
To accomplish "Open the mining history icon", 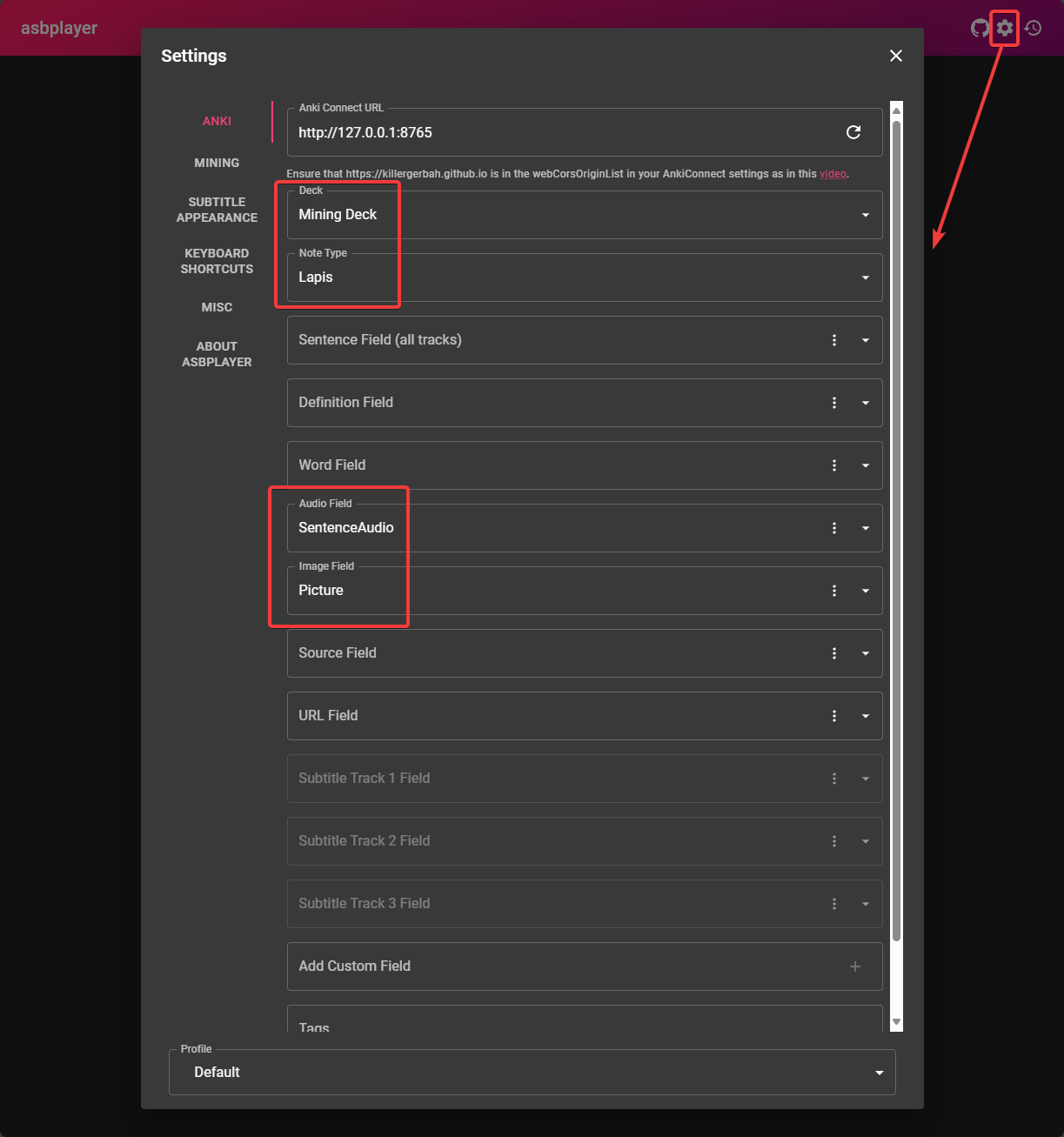I will (x=1032, y=28).
